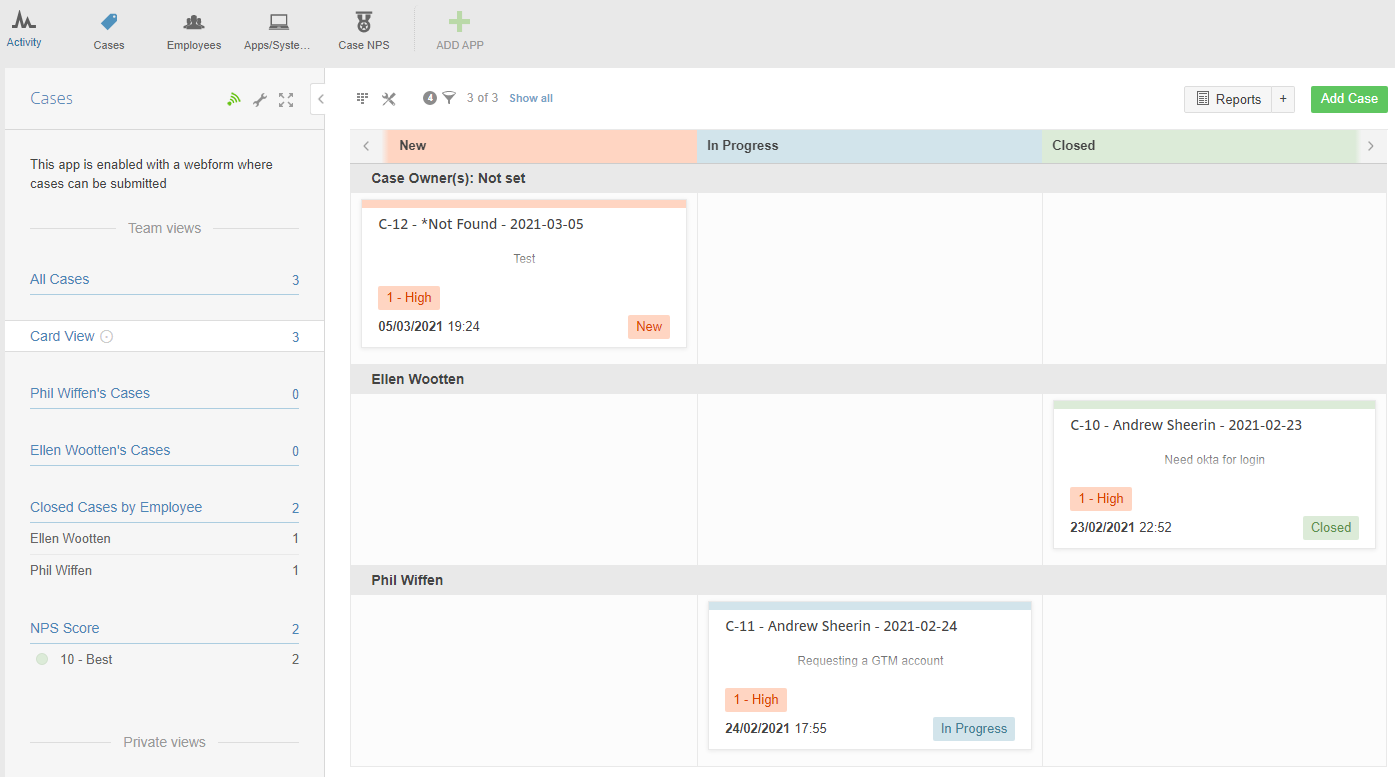The height and width of the screenshot is (777, 1395).
Task: Open the Activity app in top bar
Action: pos(24,28)
